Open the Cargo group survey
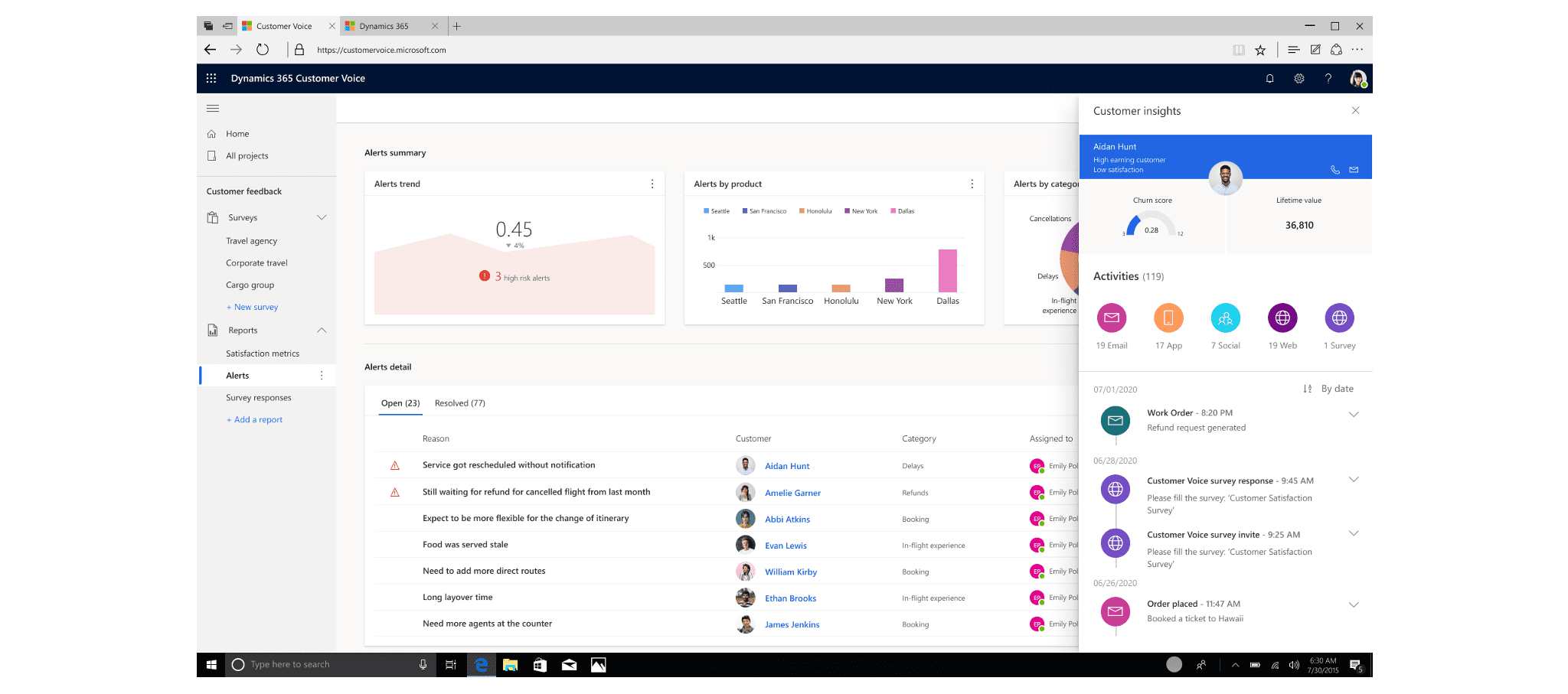This screenshot has width=1568, height=694. 250,285
